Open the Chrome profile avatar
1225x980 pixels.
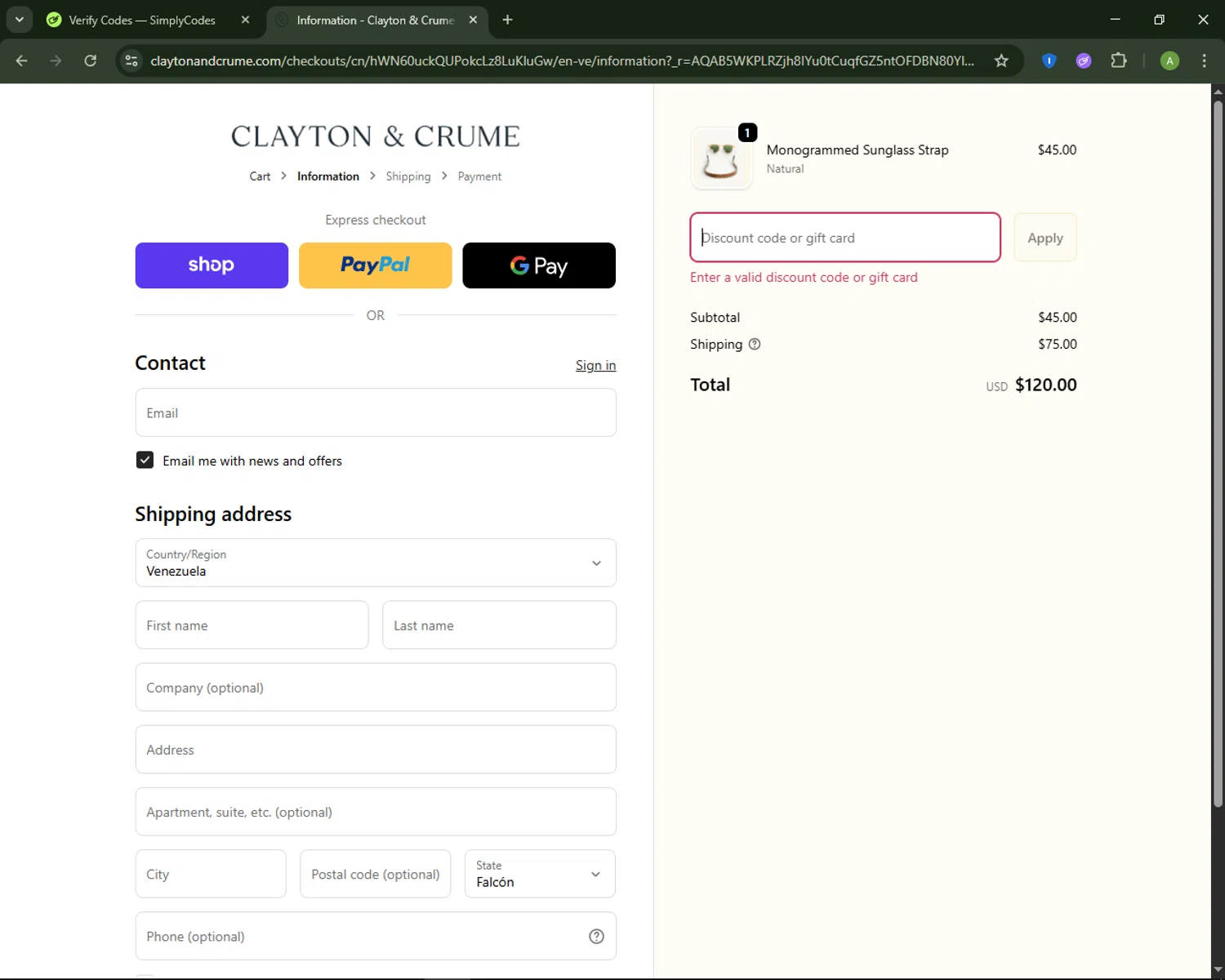click(x=1169, y=60)
